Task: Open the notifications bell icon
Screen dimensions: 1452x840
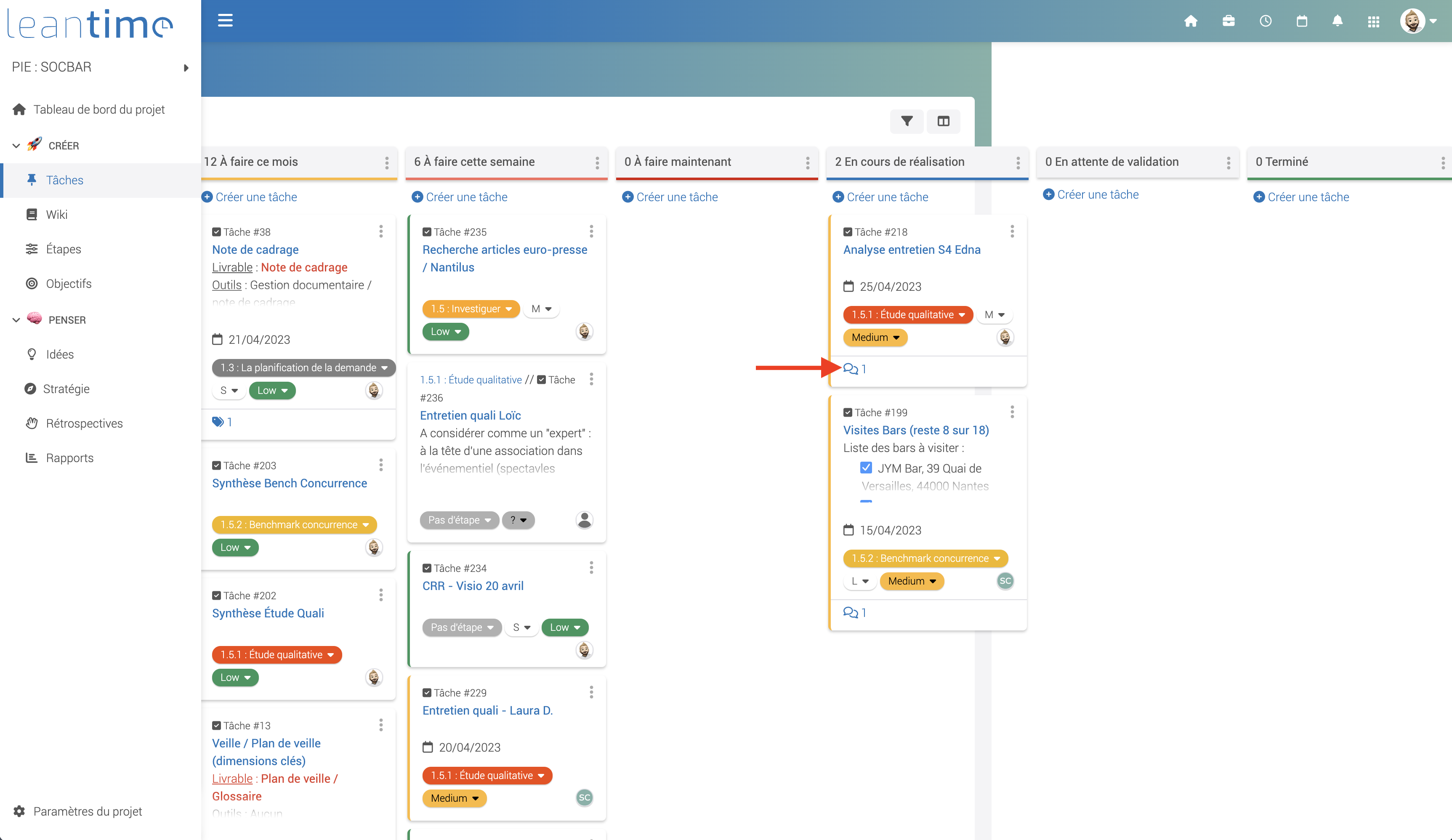Action: point(1338,21)
